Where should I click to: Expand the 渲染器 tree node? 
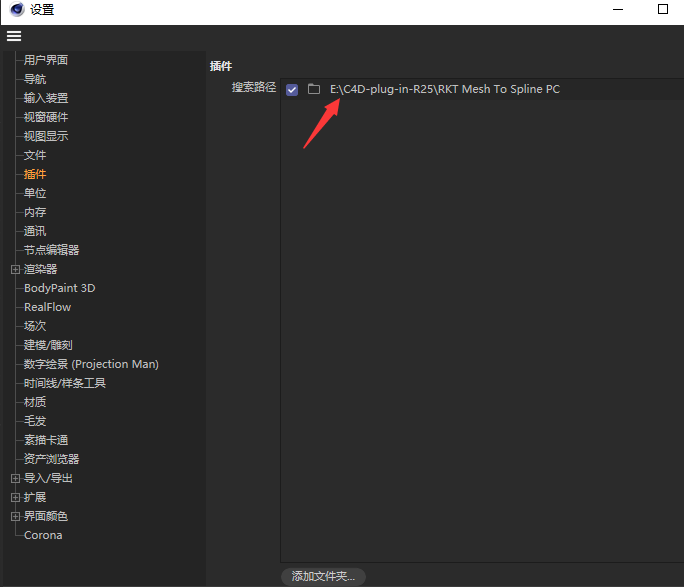click(15, 269)
